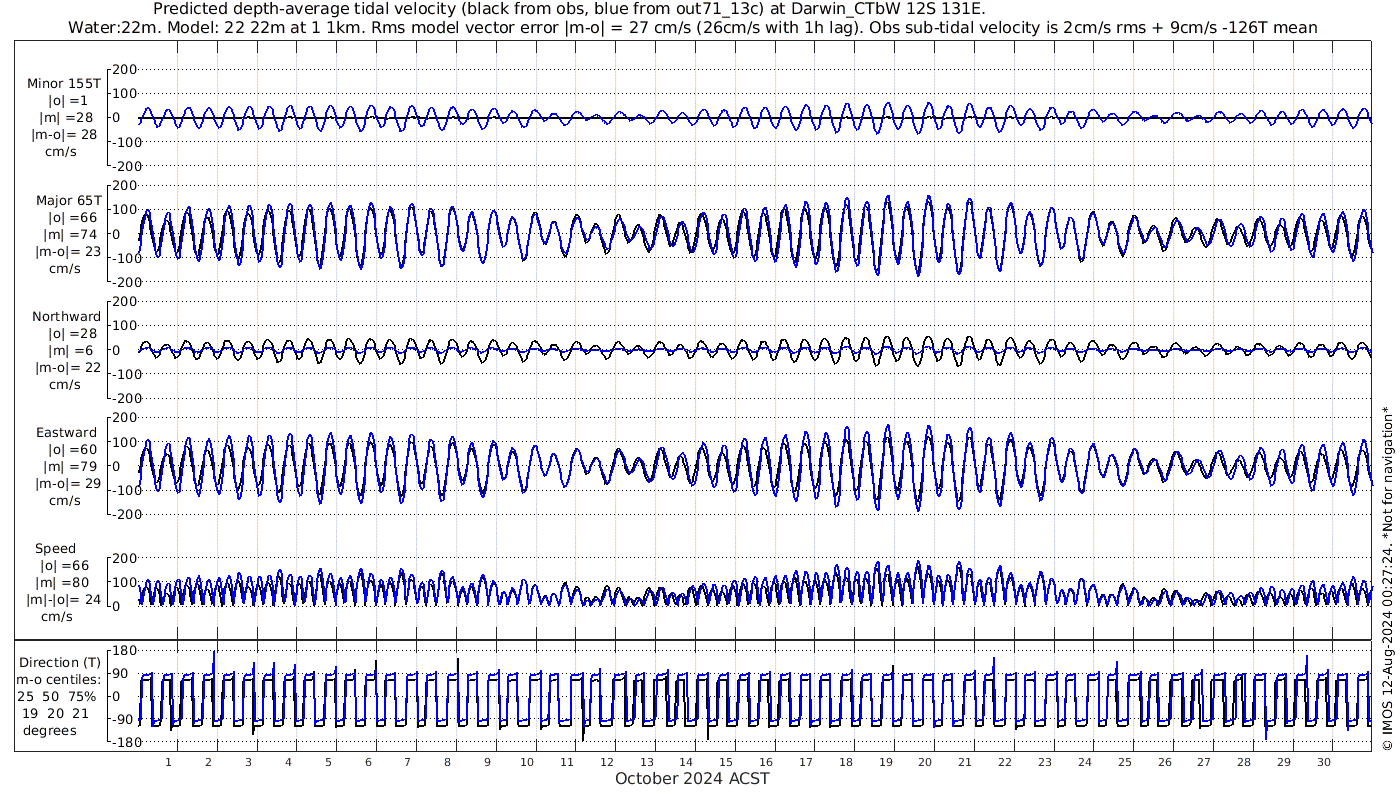Viewport: 1400px width, 800px height.
Task: Click day tick label '25' on x-axis
Action: coord(1124,762)
